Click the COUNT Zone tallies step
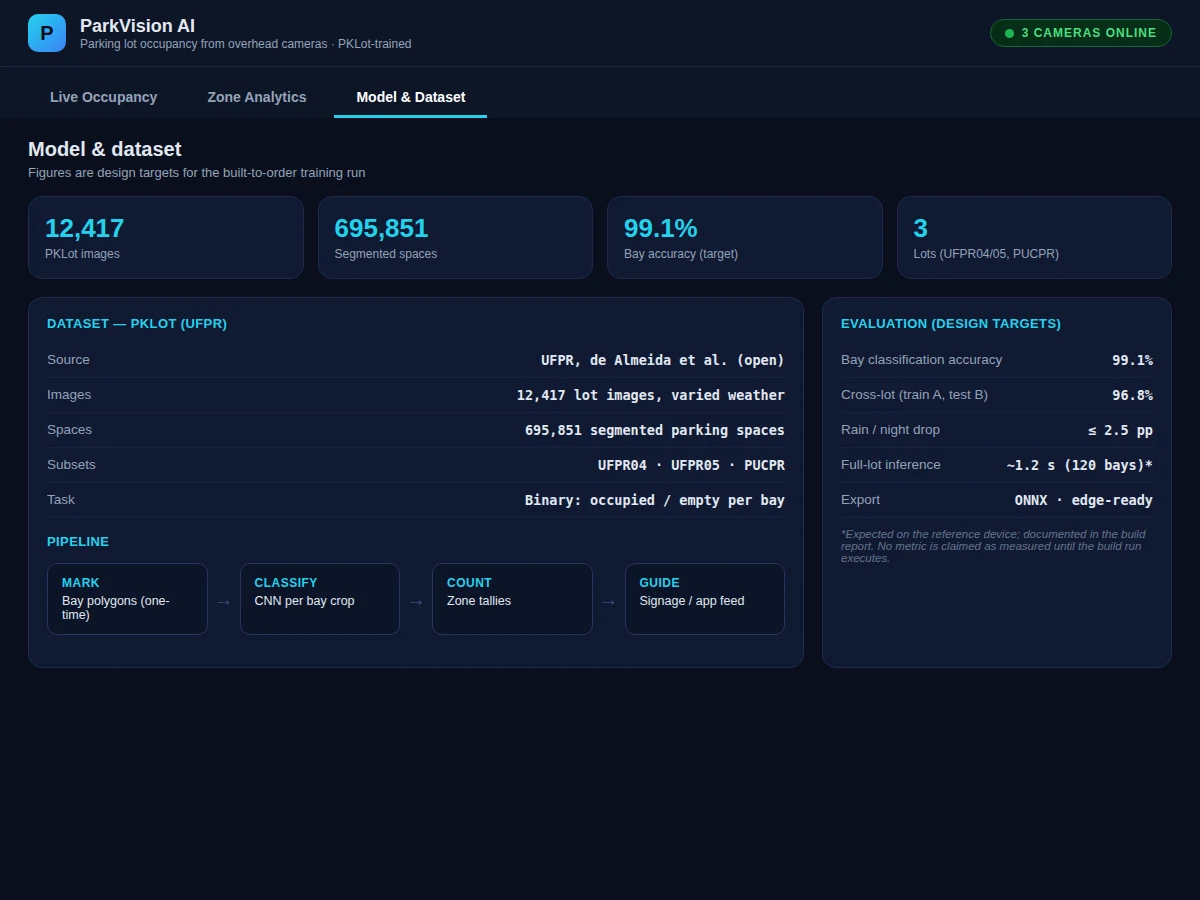 pyautogui.click(x=512, y=599)
